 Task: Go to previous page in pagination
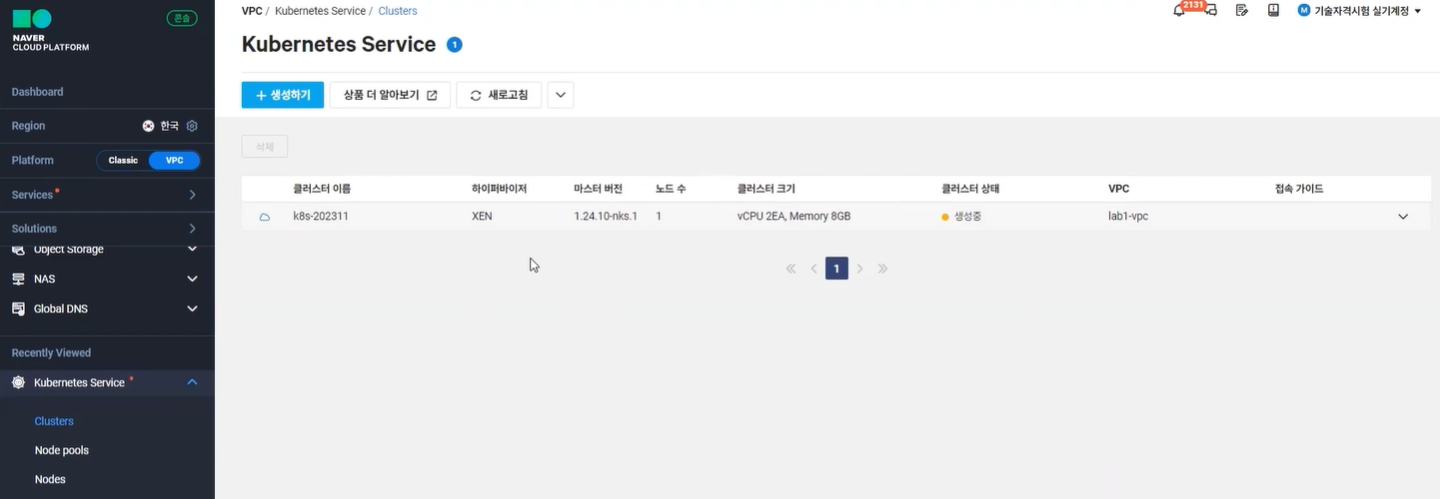point(814,268)
